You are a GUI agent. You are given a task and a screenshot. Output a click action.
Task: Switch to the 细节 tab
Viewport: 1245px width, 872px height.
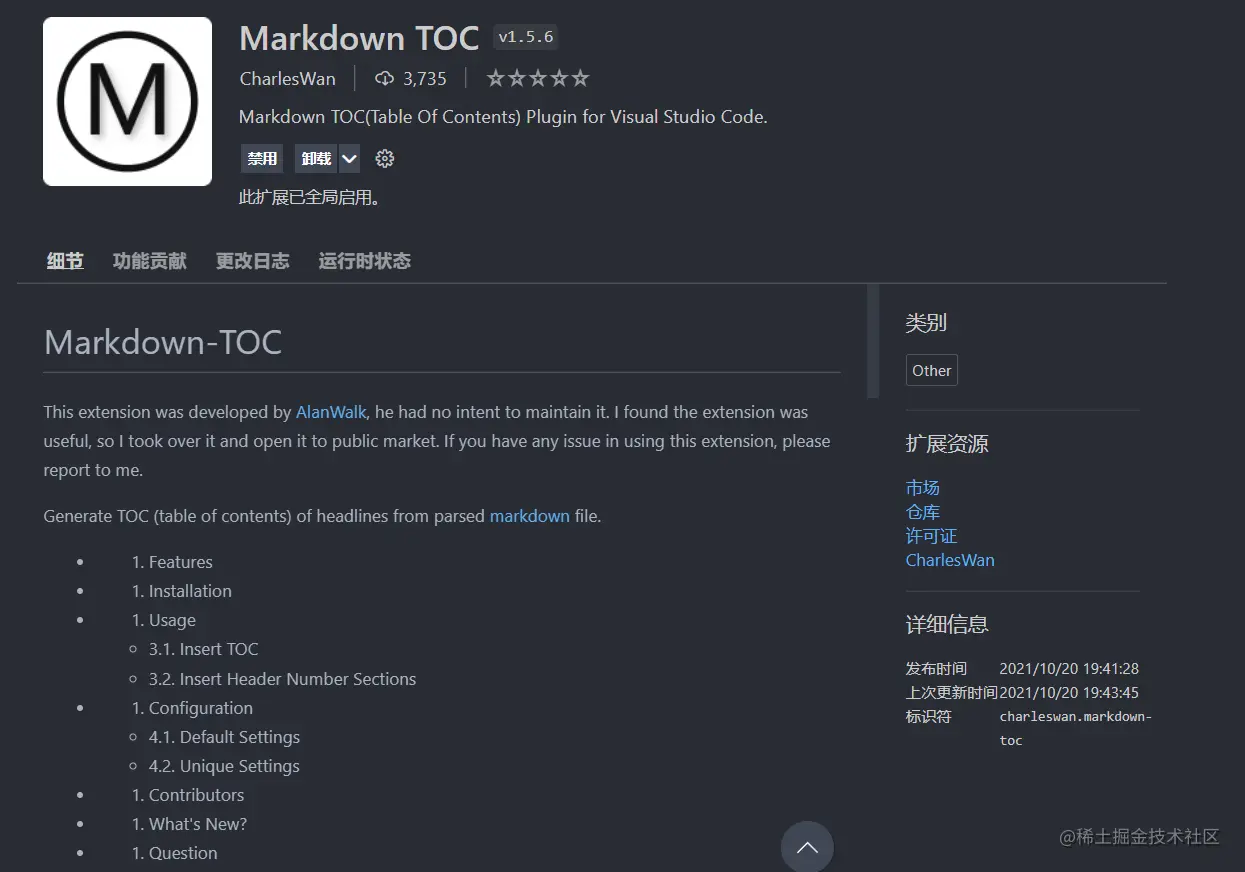[65, 261]
